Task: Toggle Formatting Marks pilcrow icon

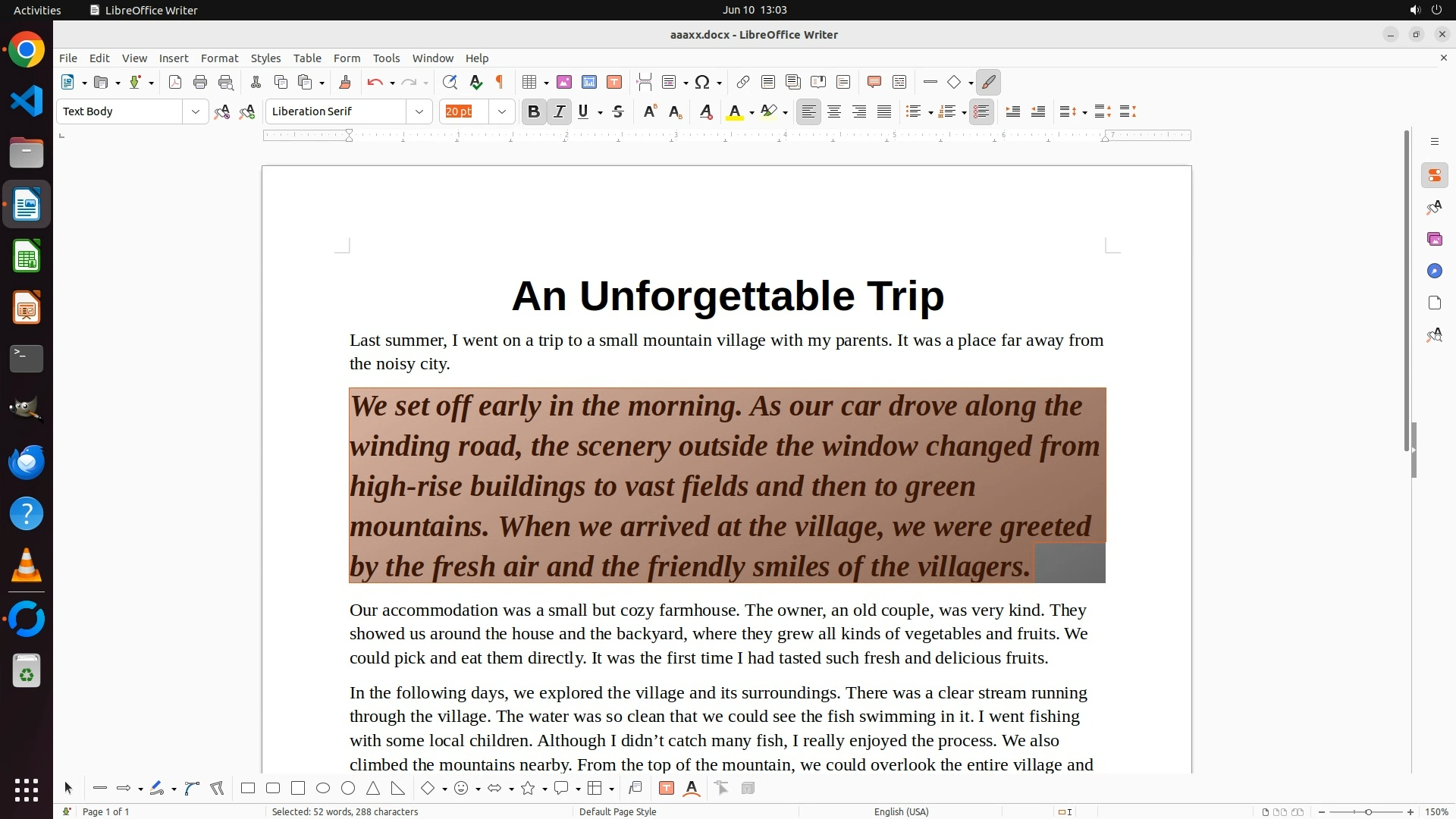Action: (x=500, y=82)
